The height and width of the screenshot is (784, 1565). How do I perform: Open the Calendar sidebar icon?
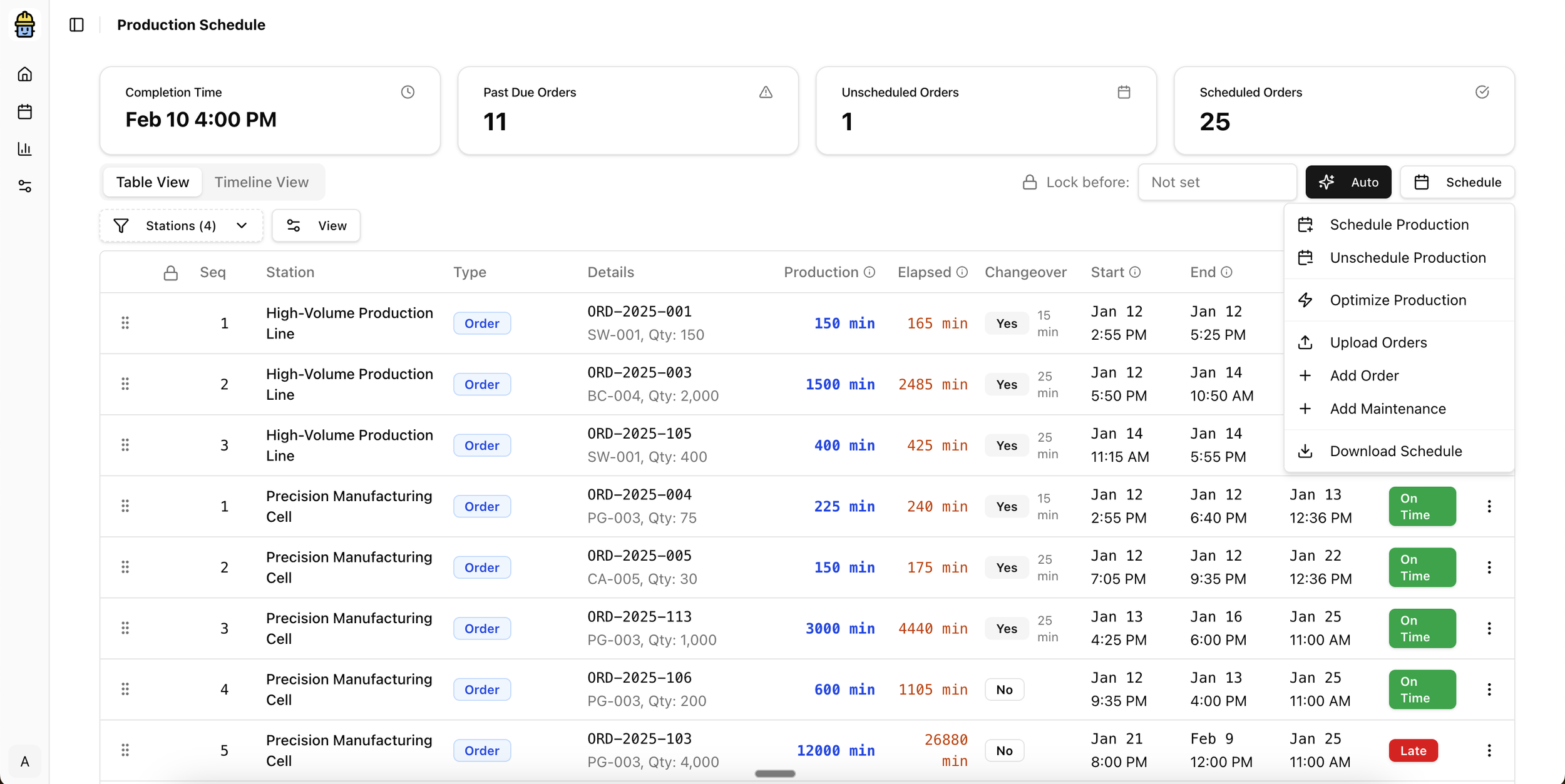click(25, 111)
